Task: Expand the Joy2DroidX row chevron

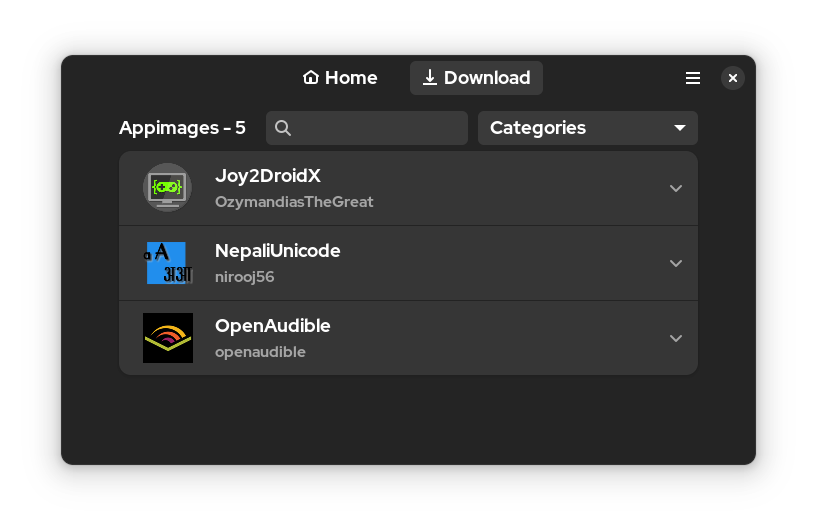Action: click(x=676, y=188)
